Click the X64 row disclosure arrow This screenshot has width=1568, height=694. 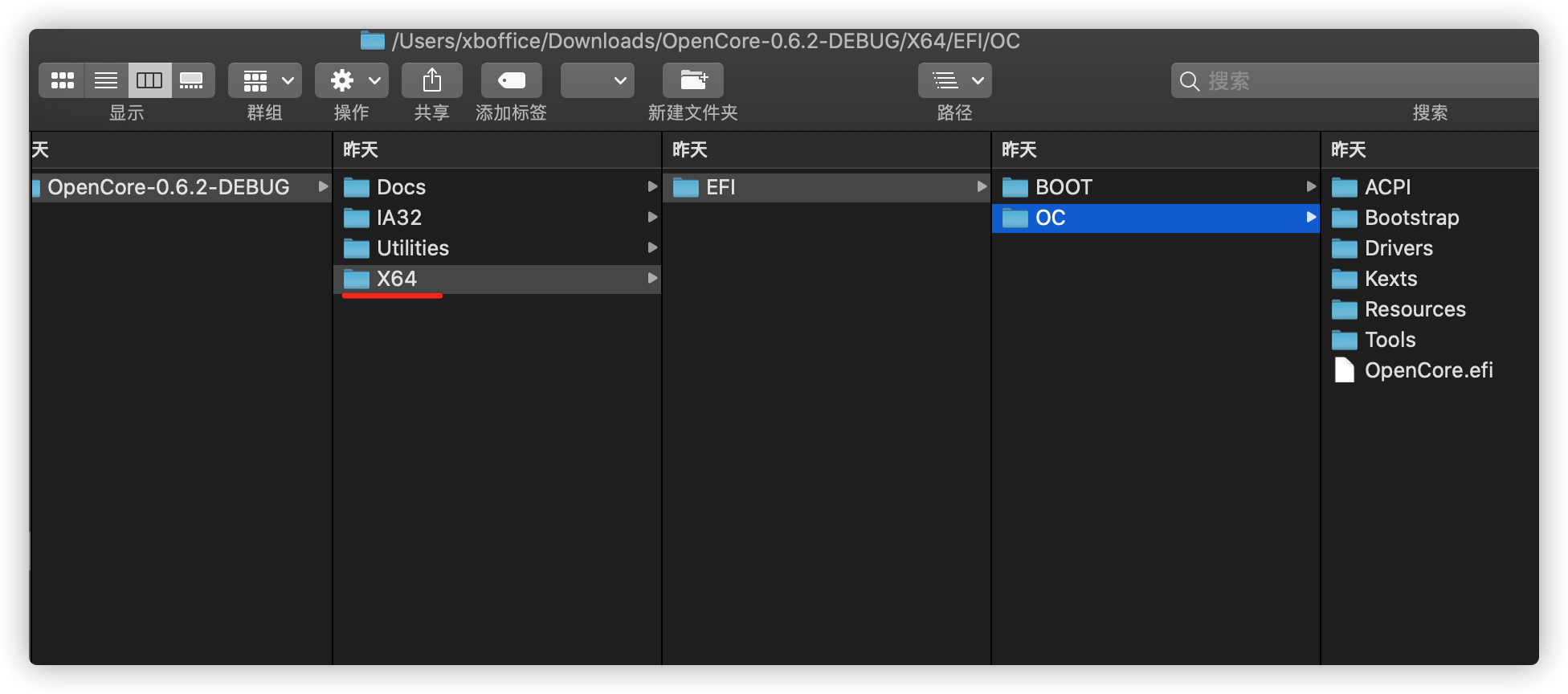tap(652, 278)
